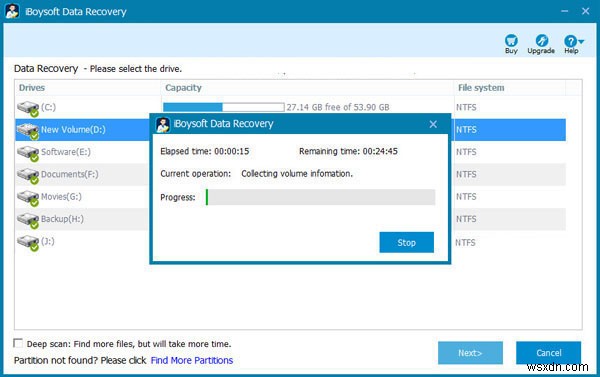
Task: Select the "Backup(H:)" row label
Action: (x=62, y=219)
